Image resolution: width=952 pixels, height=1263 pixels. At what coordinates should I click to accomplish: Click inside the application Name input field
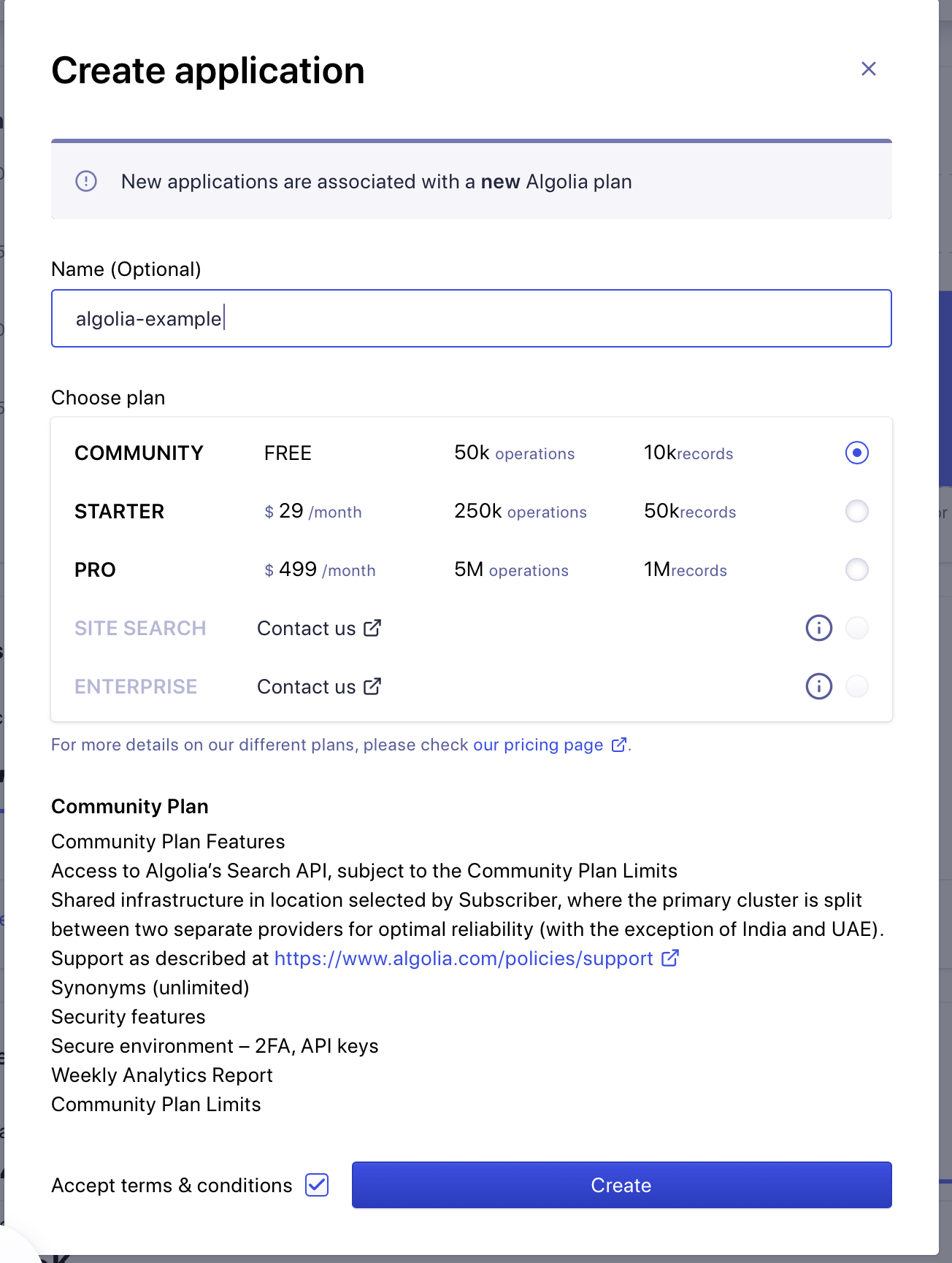[471, 318]
